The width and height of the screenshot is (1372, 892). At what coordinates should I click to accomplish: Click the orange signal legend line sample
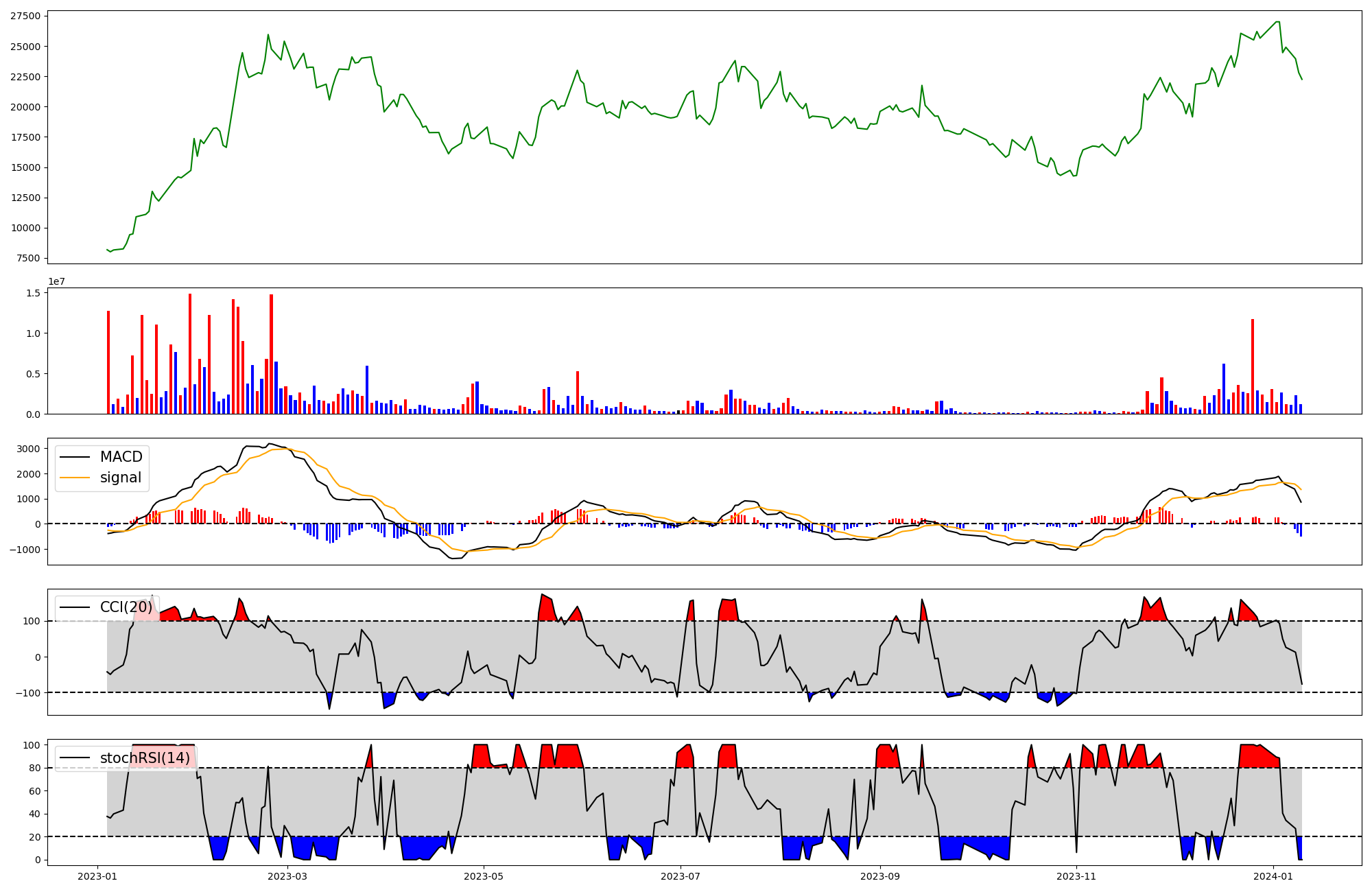[x=75, y=478]
